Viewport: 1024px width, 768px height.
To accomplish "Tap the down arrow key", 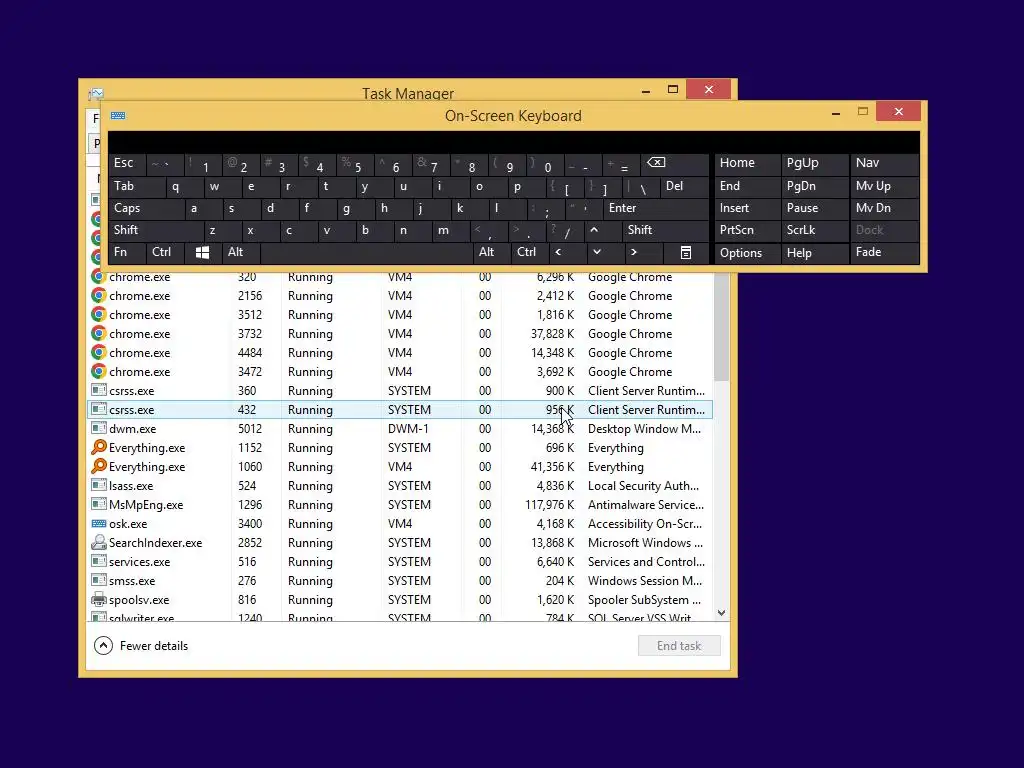I will point(596,252).
